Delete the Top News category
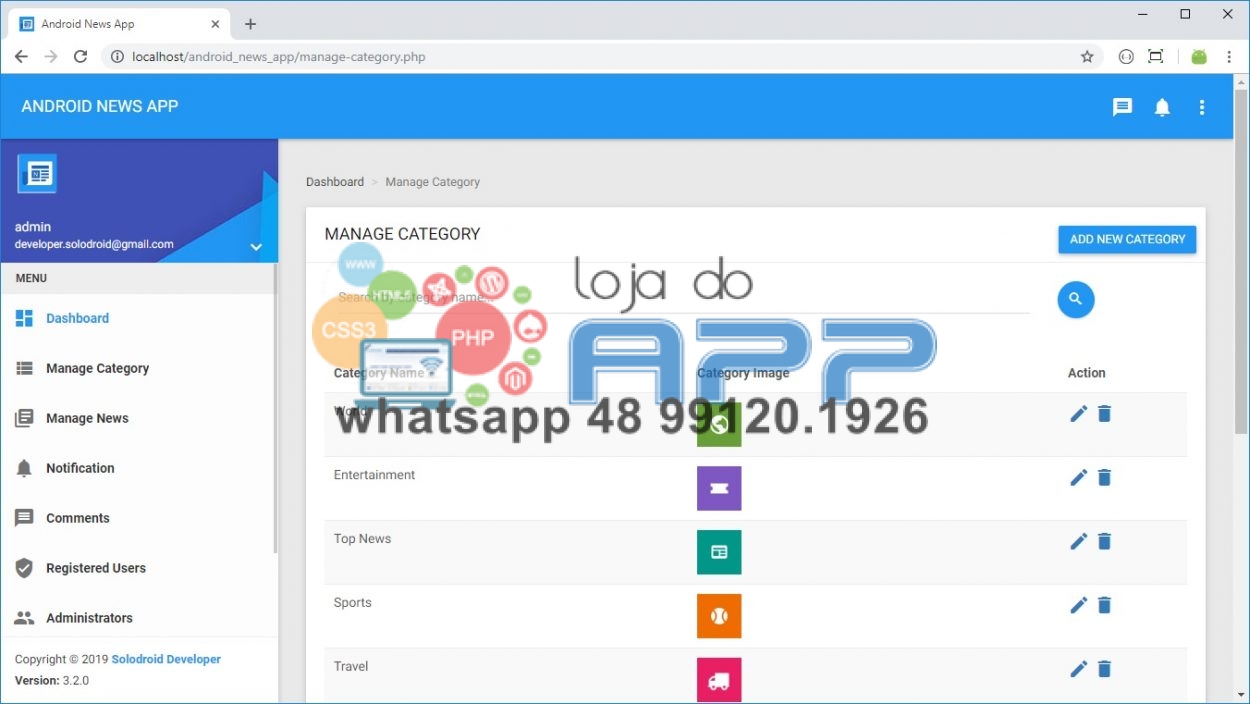The width and height of the screenshot is (1250, 704). tap(1104, 541)
